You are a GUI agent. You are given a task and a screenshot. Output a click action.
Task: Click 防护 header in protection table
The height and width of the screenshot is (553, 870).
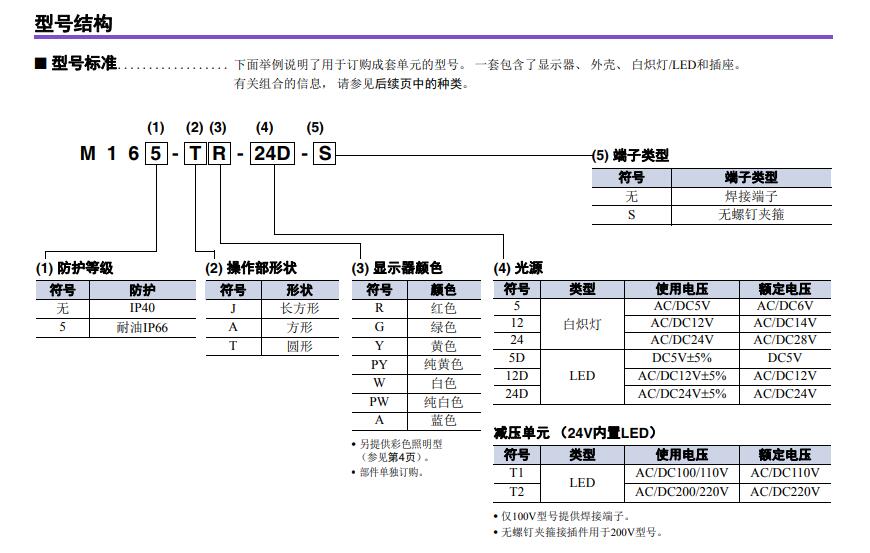(x=143, y=290)
